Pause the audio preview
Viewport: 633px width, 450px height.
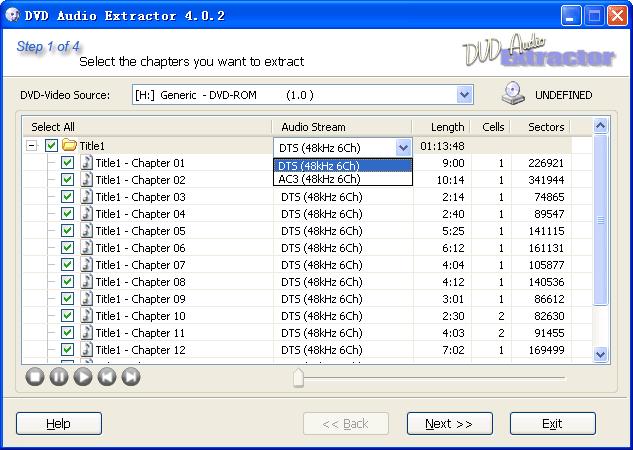[x=59, y=377]
